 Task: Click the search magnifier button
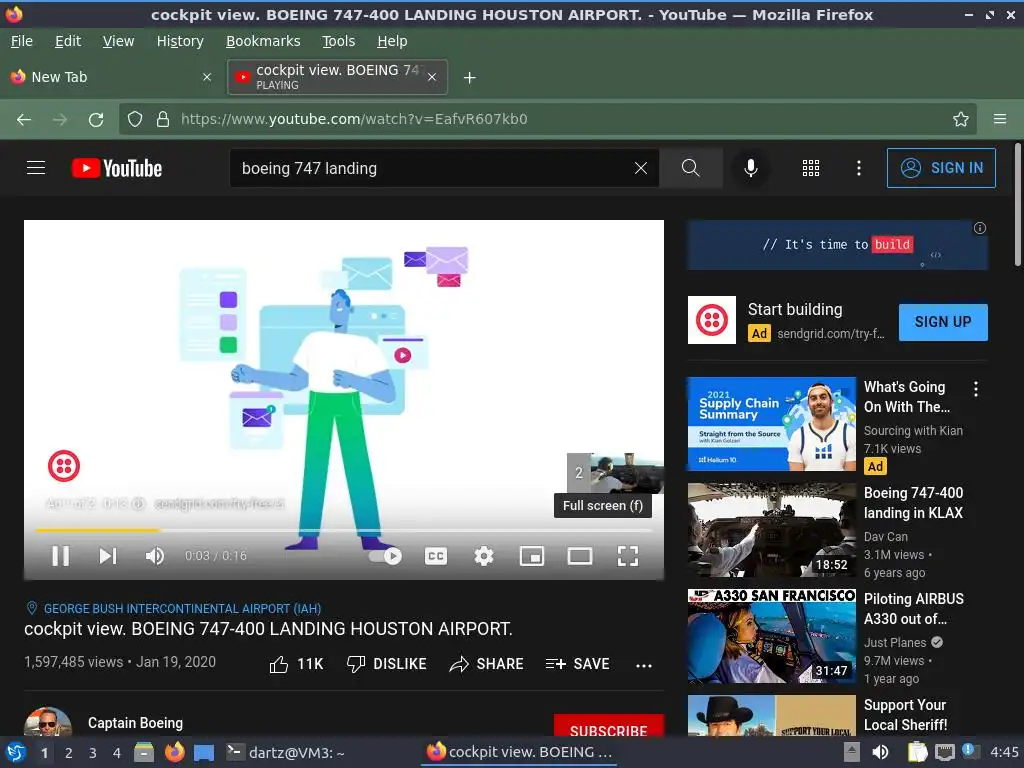pos(690,168)
